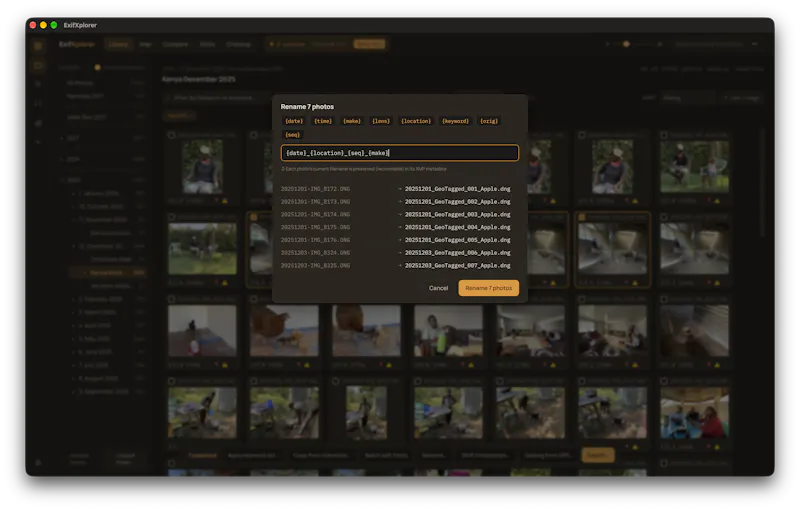Click new name 20251203_GeoTagged_006_Apple.dng
The image size is (800, 510).
(458, 252)
